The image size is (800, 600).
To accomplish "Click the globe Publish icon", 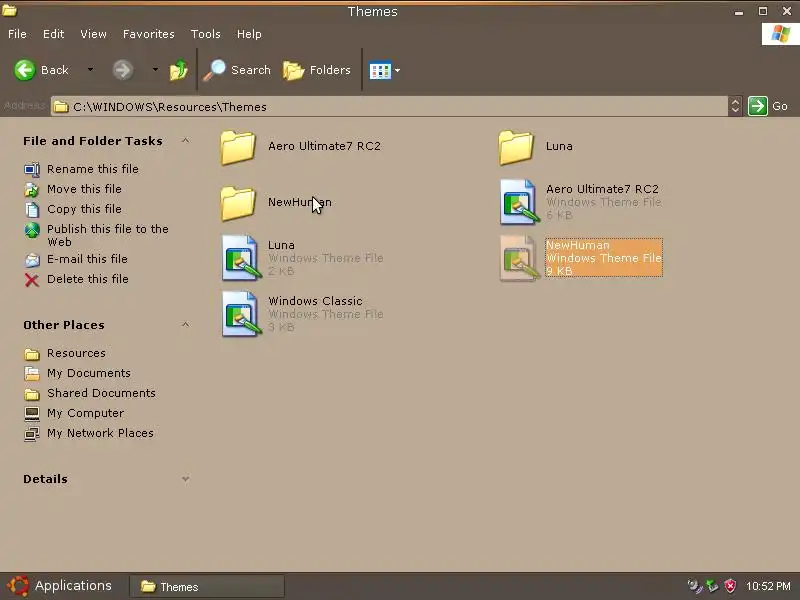I will click(32, 230).
